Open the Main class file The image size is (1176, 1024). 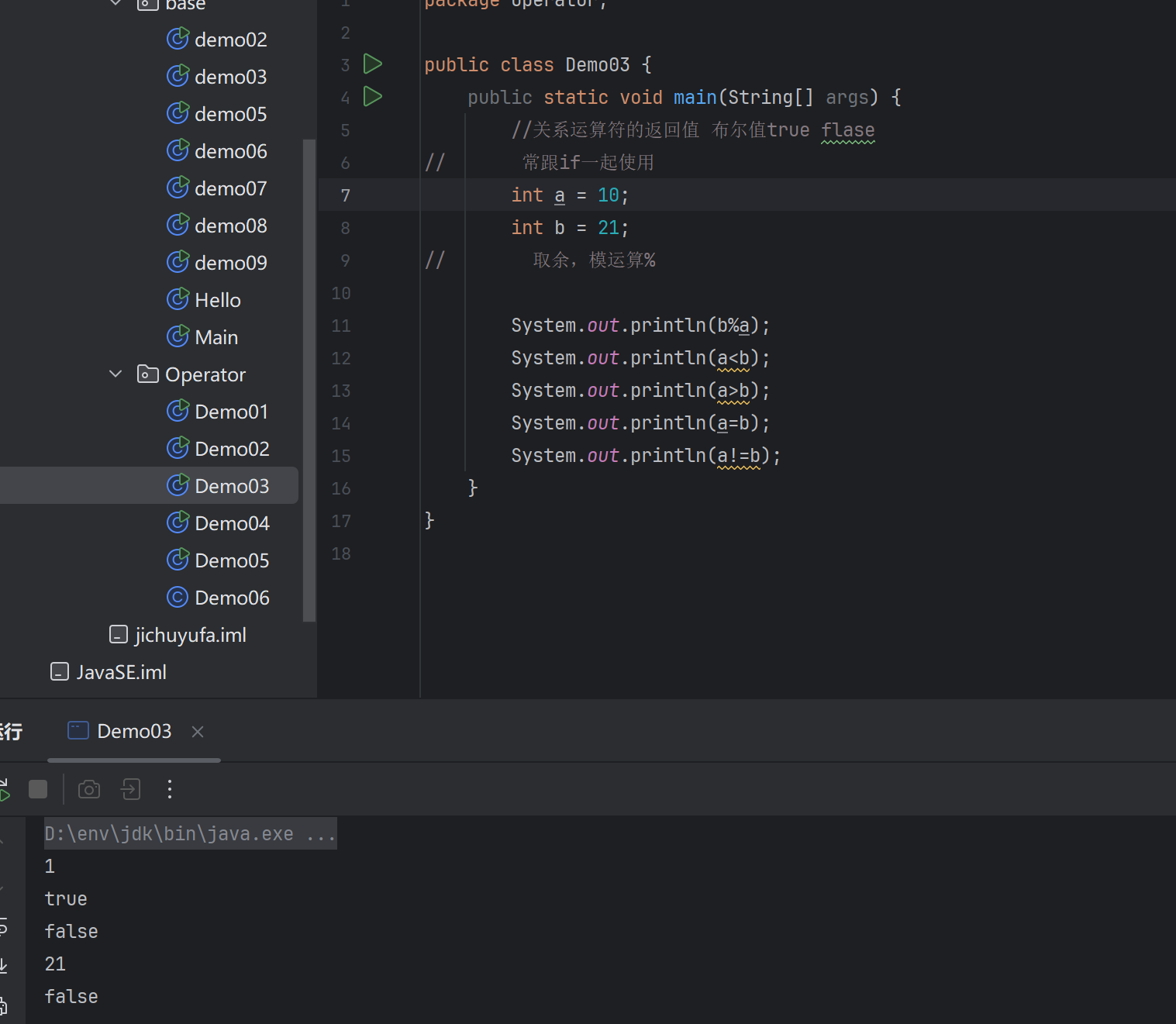[x=216, y=337]
